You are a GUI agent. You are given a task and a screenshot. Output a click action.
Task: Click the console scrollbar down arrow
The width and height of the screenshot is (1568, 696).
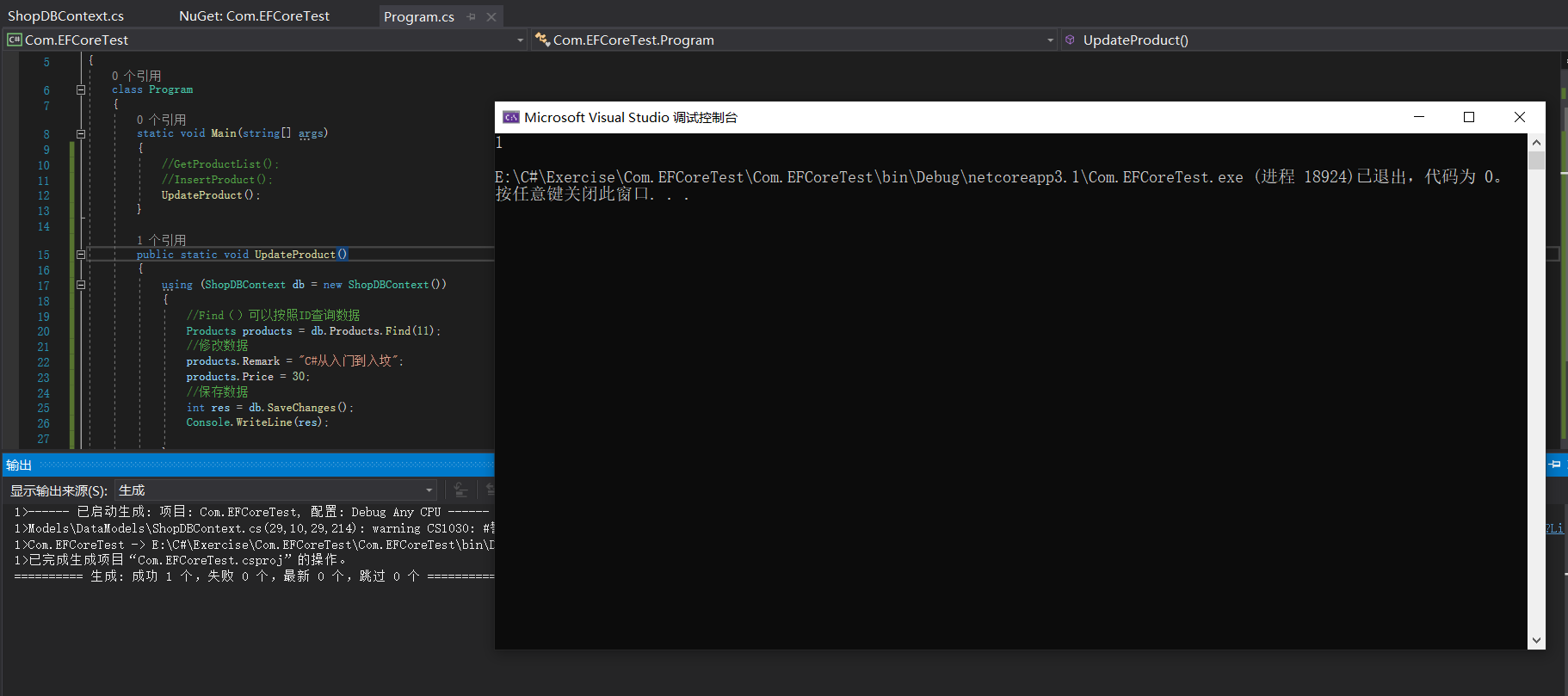click(1536, 640)
